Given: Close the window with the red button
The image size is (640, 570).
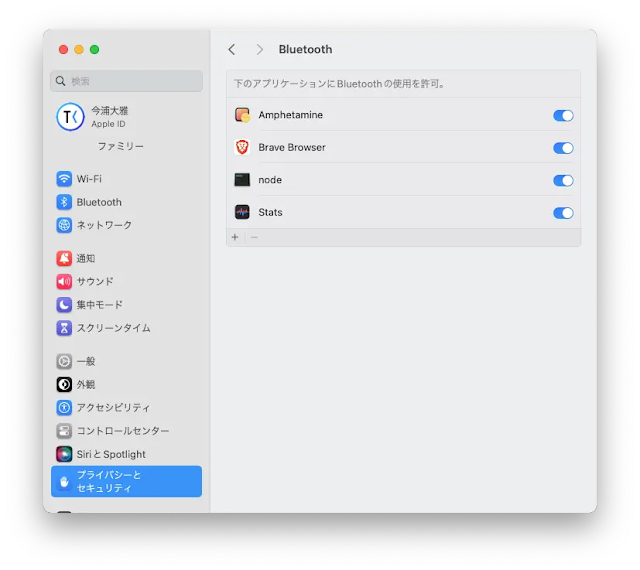Looking at the screenshot, I should point(63,49).
